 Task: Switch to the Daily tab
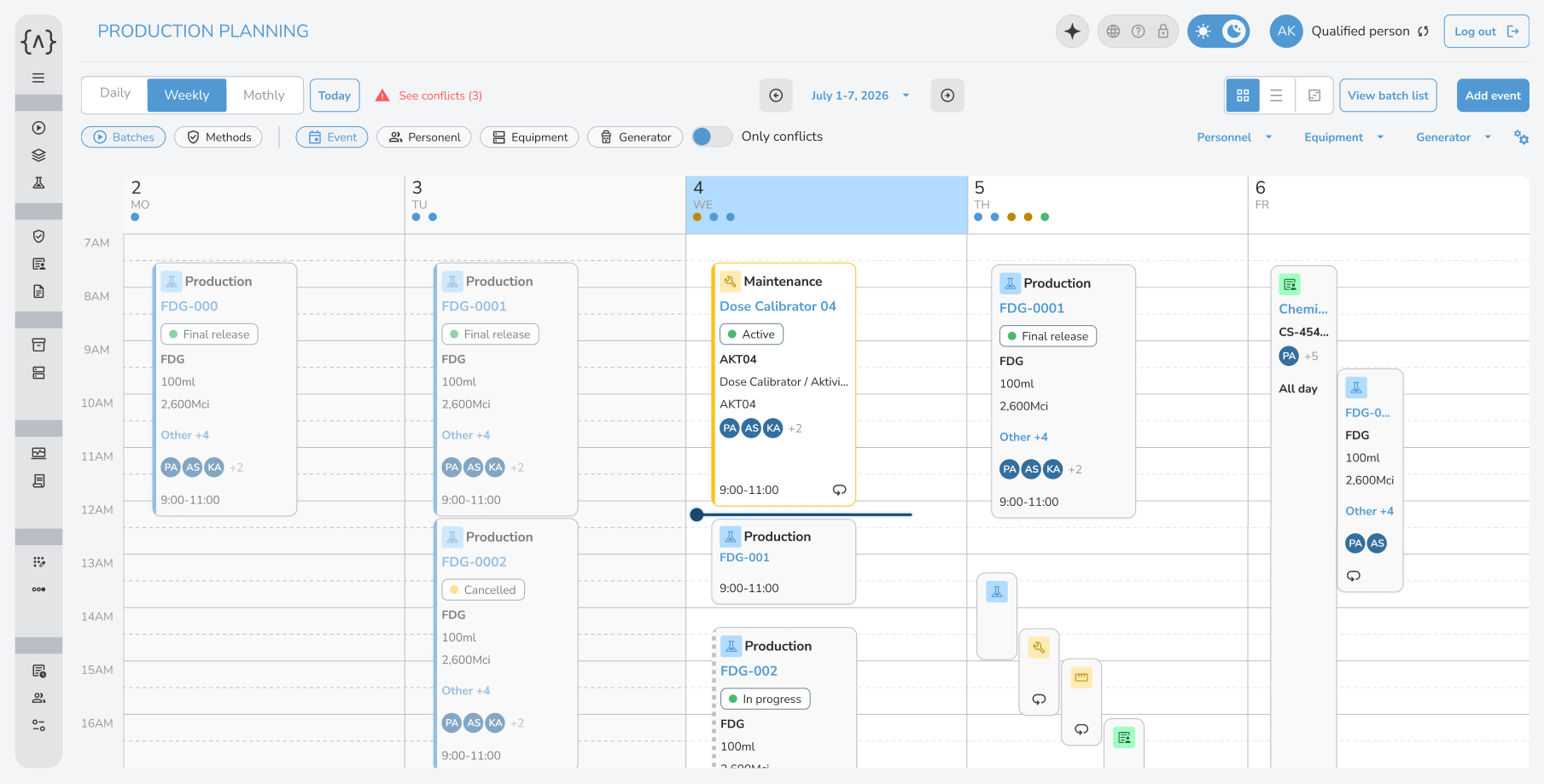tap(115, 95)
